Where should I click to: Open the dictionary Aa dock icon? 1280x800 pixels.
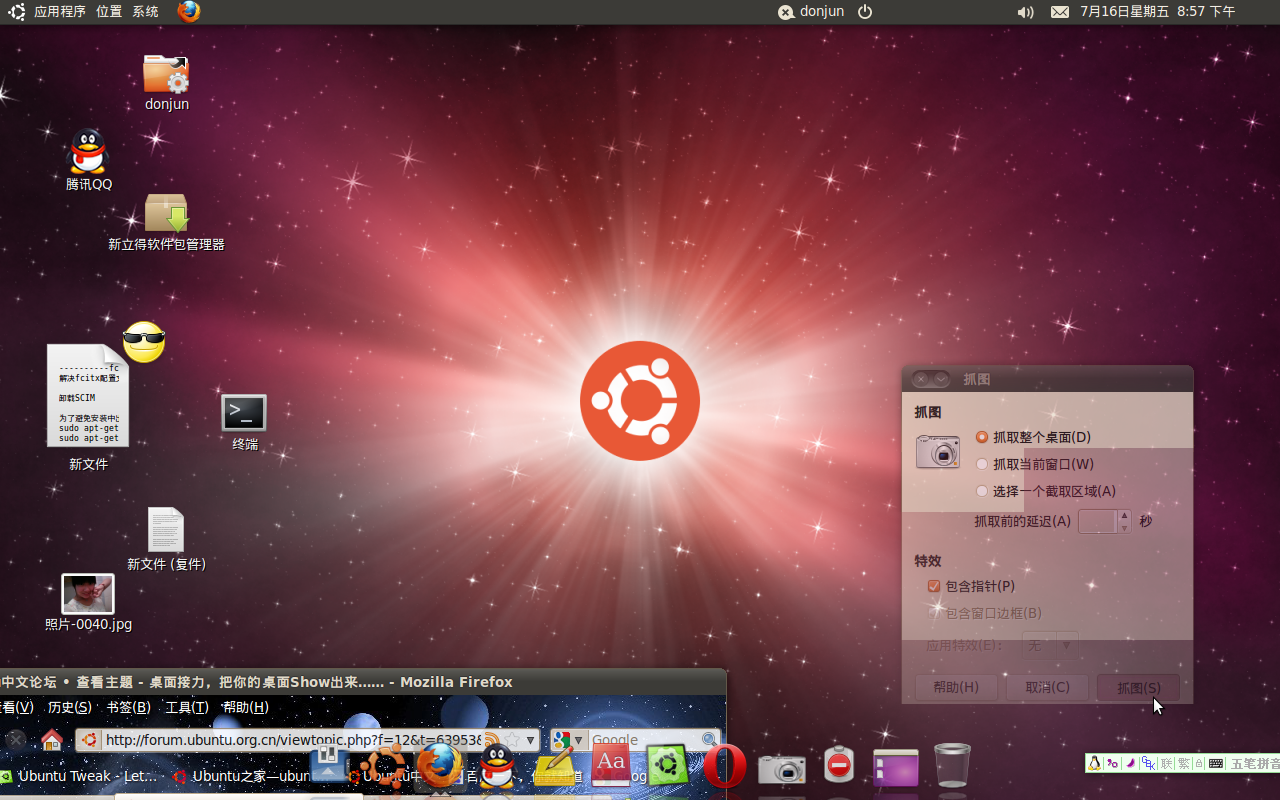pyautogui.click(x=610, y=767)
